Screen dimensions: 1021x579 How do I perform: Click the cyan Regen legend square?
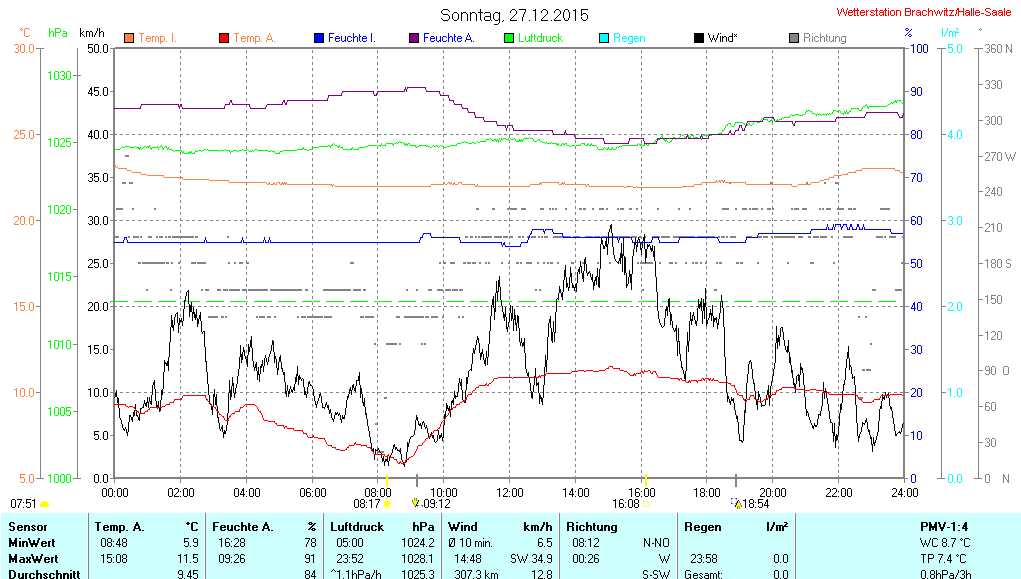tap(604, 38)
